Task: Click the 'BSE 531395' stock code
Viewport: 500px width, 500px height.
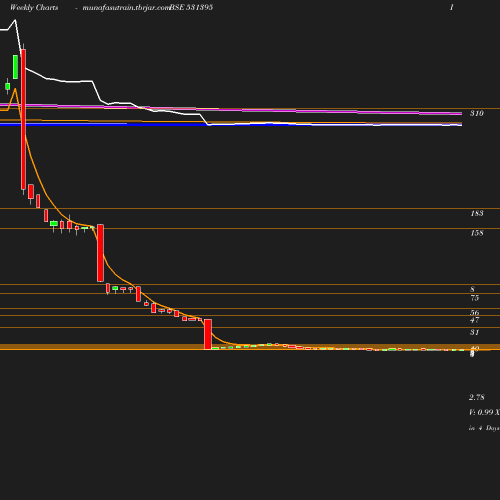Action: pos(191,7)
